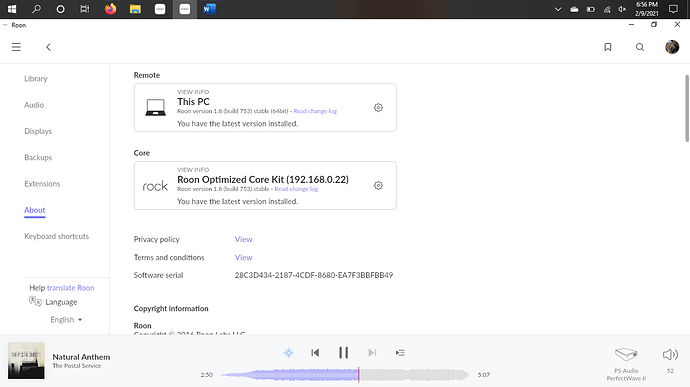Open the user profile avatar
Viewport: 690px width, 387px height.
[x=672, y=47]
